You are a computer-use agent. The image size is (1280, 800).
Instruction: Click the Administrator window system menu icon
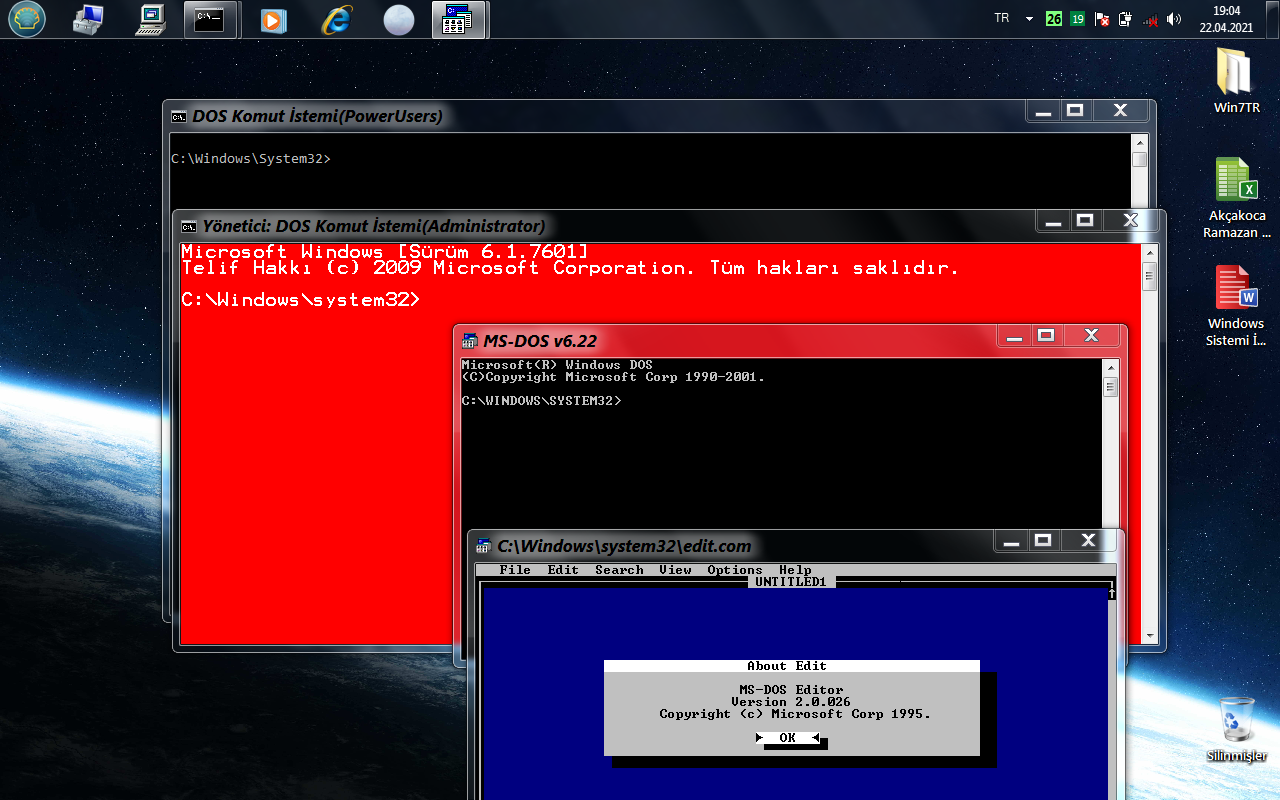pos(188,226)
